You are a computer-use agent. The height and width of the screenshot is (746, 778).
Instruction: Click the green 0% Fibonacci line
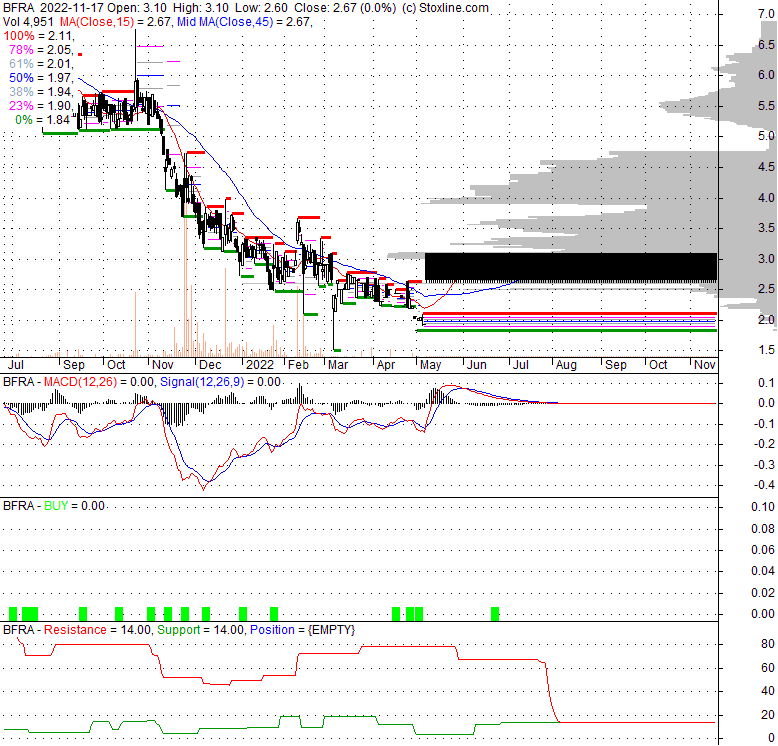coord(567,330)
